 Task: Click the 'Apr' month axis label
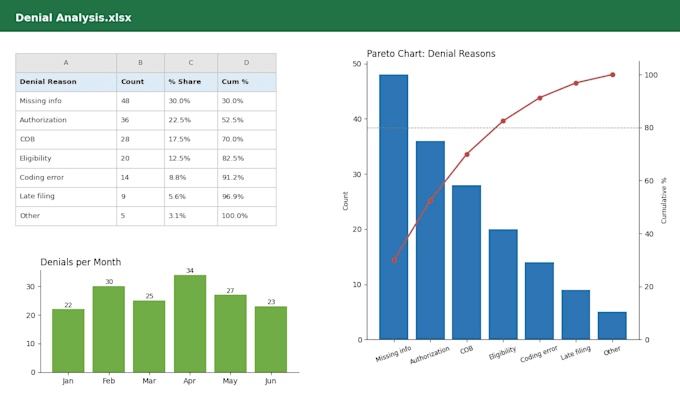pos(190,381)
